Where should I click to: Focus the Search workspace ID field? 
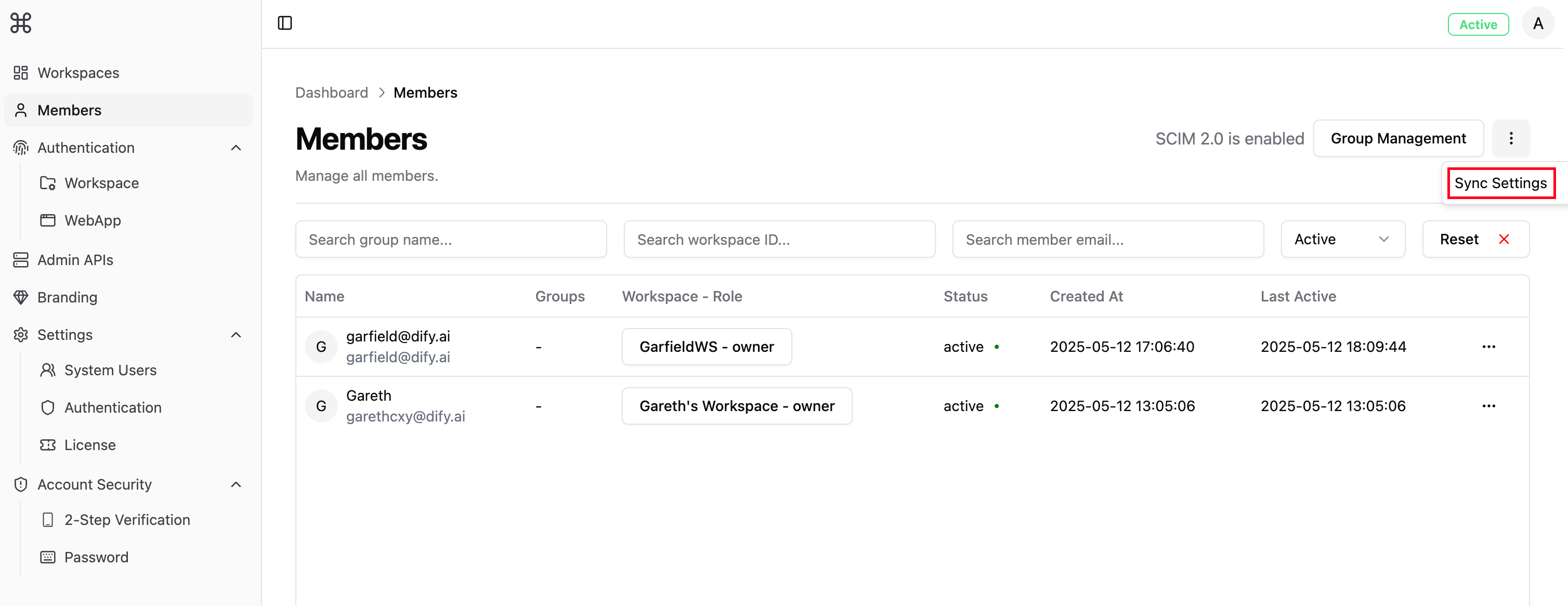coord(779,239)
